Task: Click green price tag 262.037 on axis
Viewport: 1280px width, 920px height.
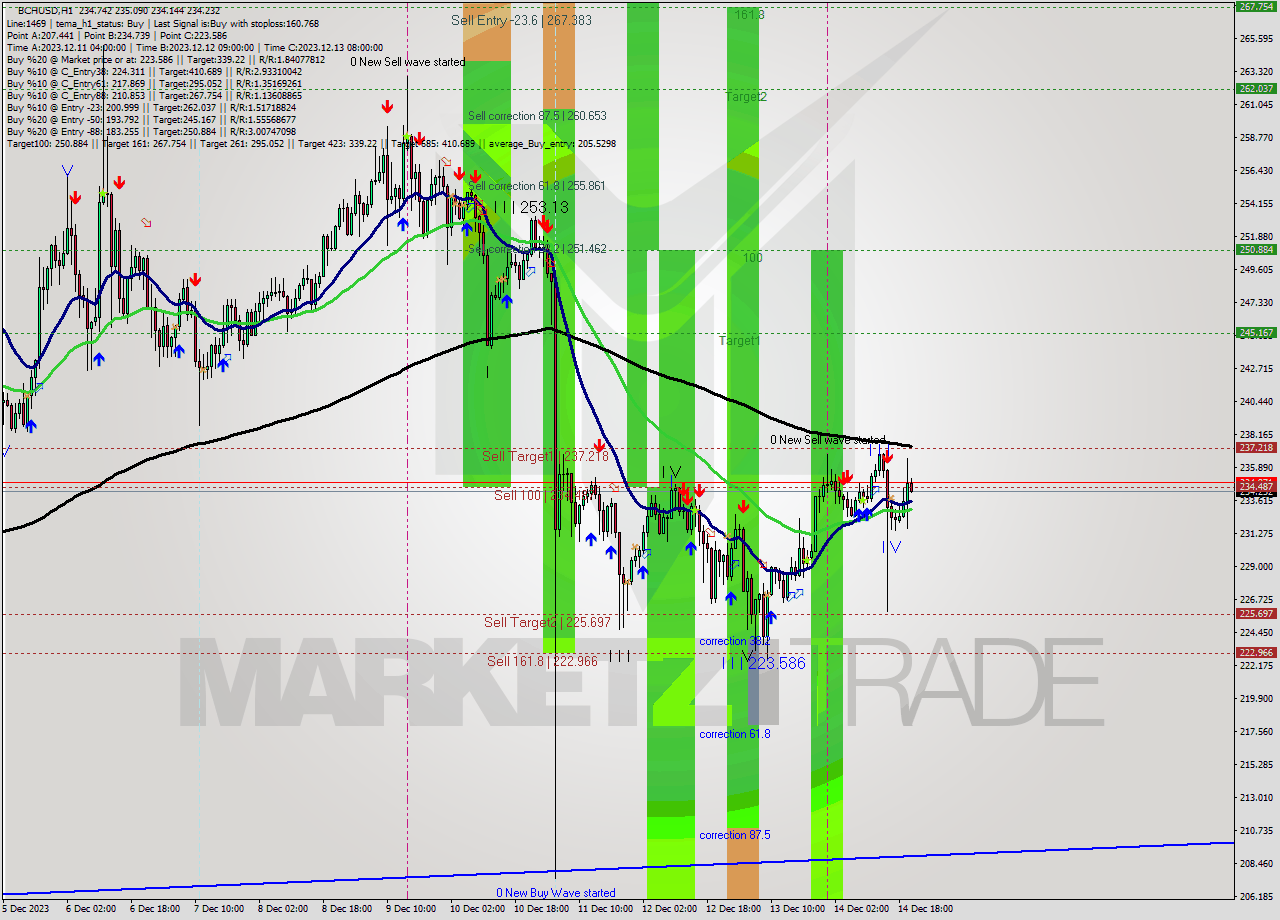Action: coord(1256,88)
